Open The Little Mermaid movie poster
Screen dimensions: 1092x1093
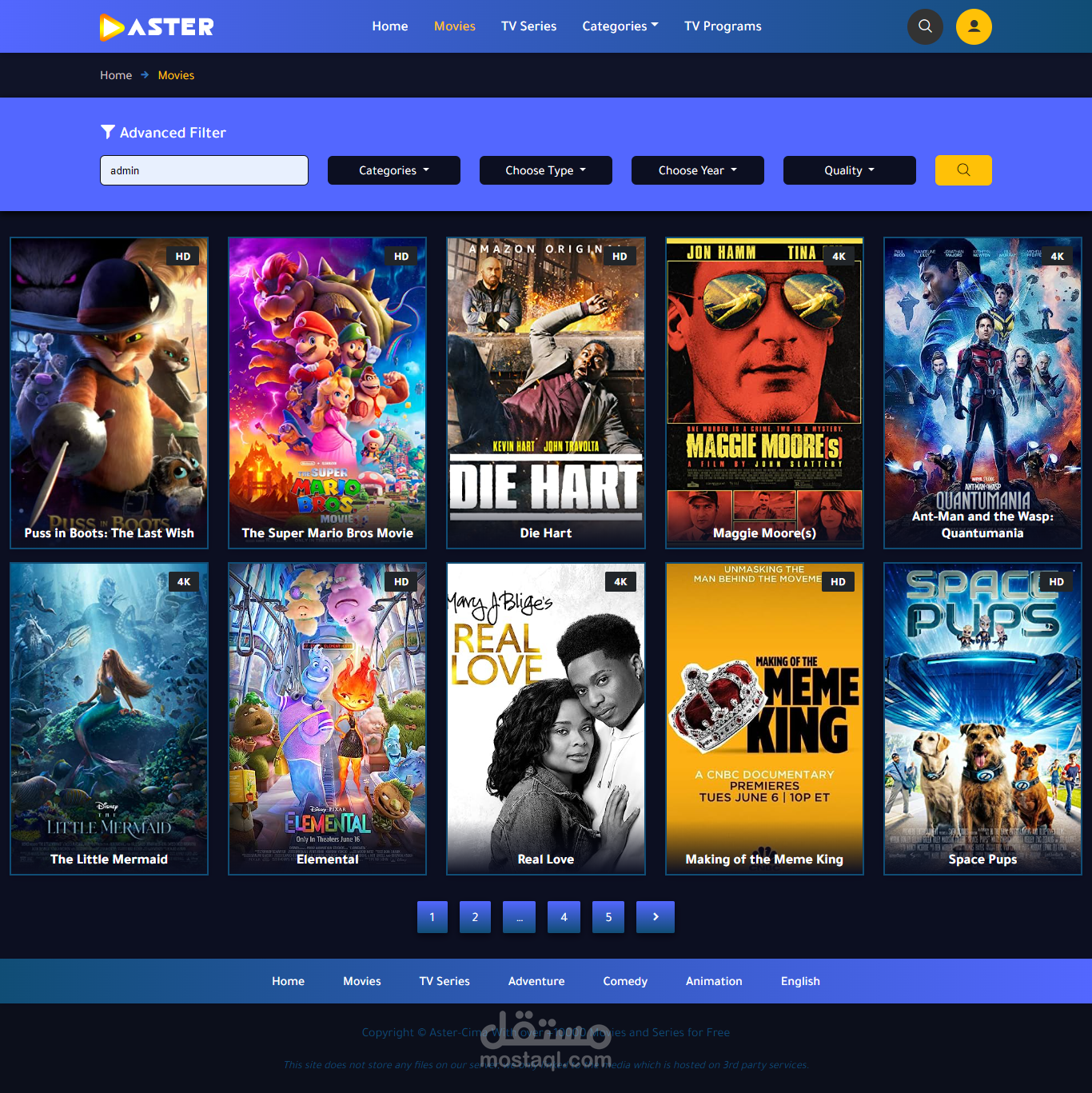109,719
